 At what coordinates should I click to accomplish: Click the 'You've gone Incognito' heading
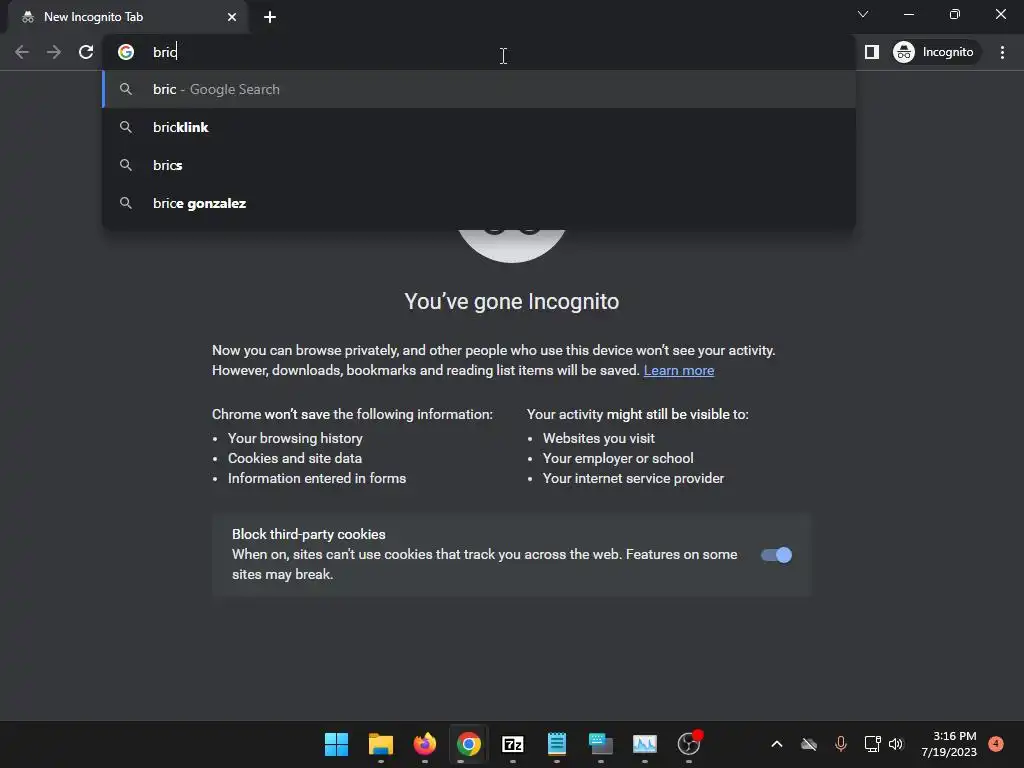[x=511, y=302]
